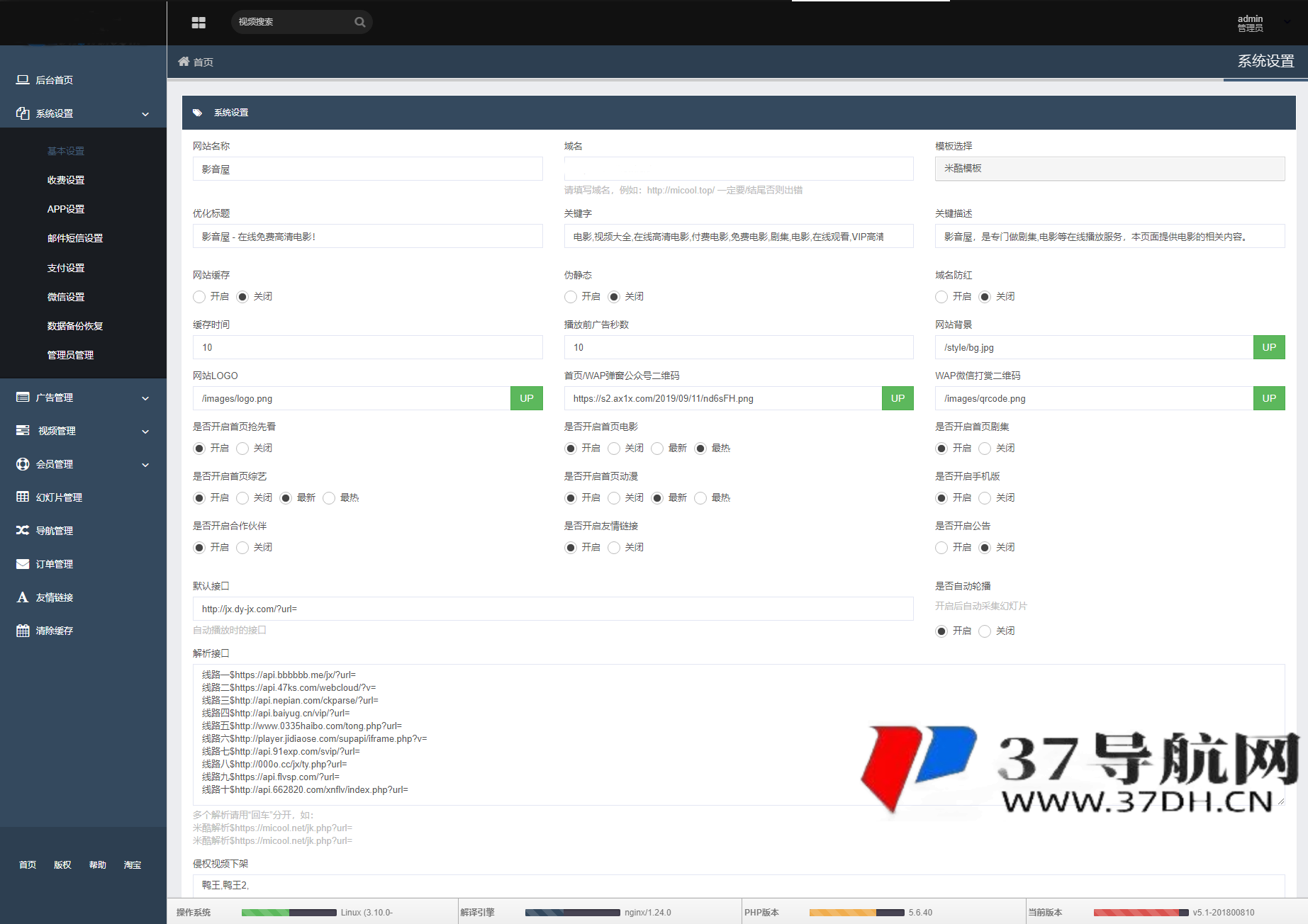Click UP button next to 网站LOGO

pyautogui.click(x=526, y=398)
